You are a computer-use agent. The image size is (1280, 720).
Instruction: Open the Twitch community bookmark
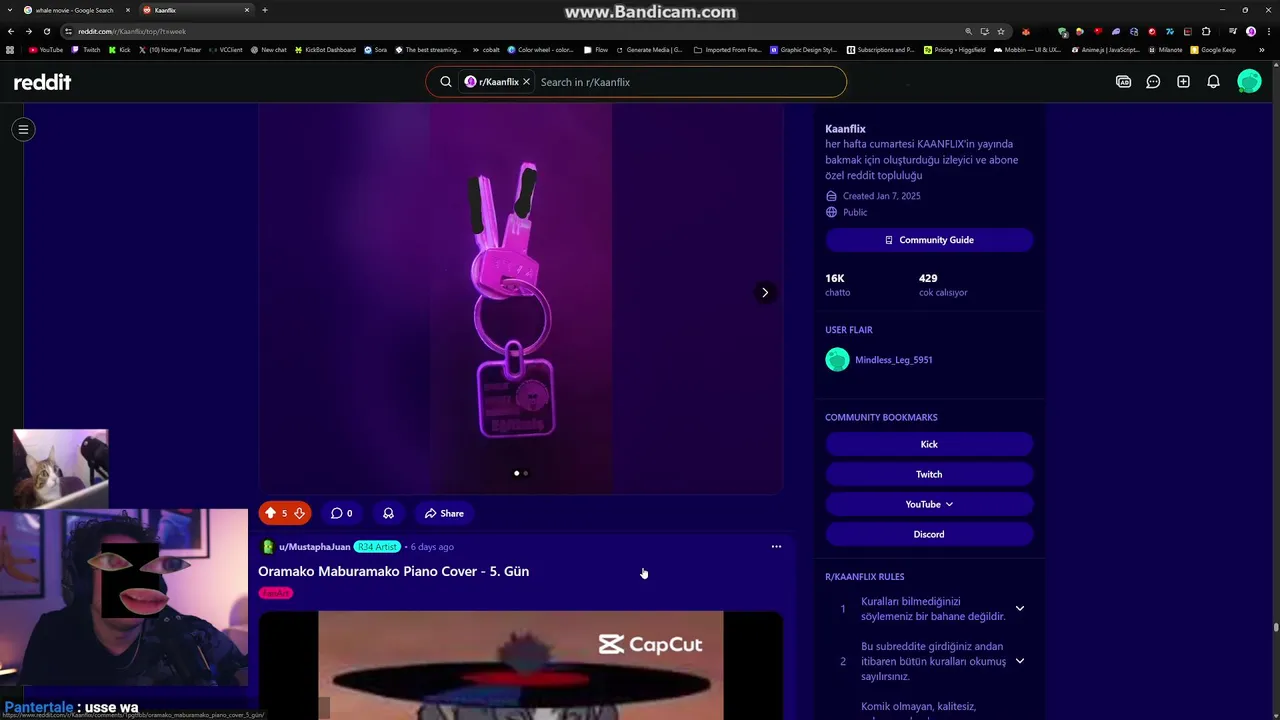pyautogui.click(x=929, y=474)
